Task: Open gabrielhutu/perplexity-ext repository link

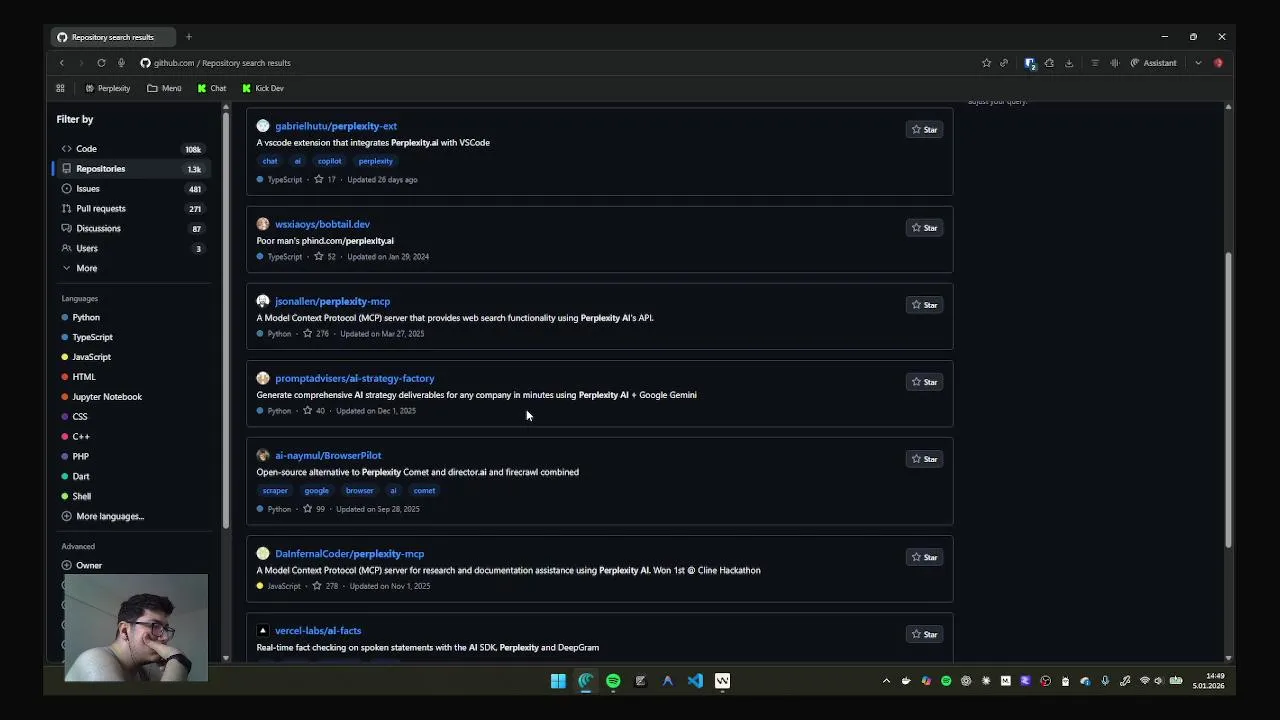Action: click(x=336, y=126)
